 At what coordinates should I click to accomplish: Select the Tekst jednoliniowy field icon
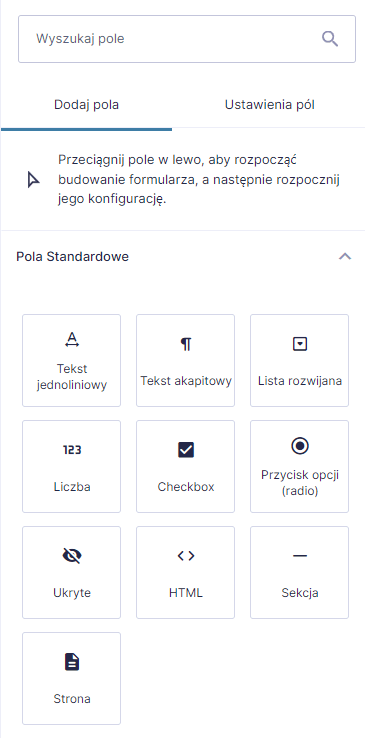[71, 339]
